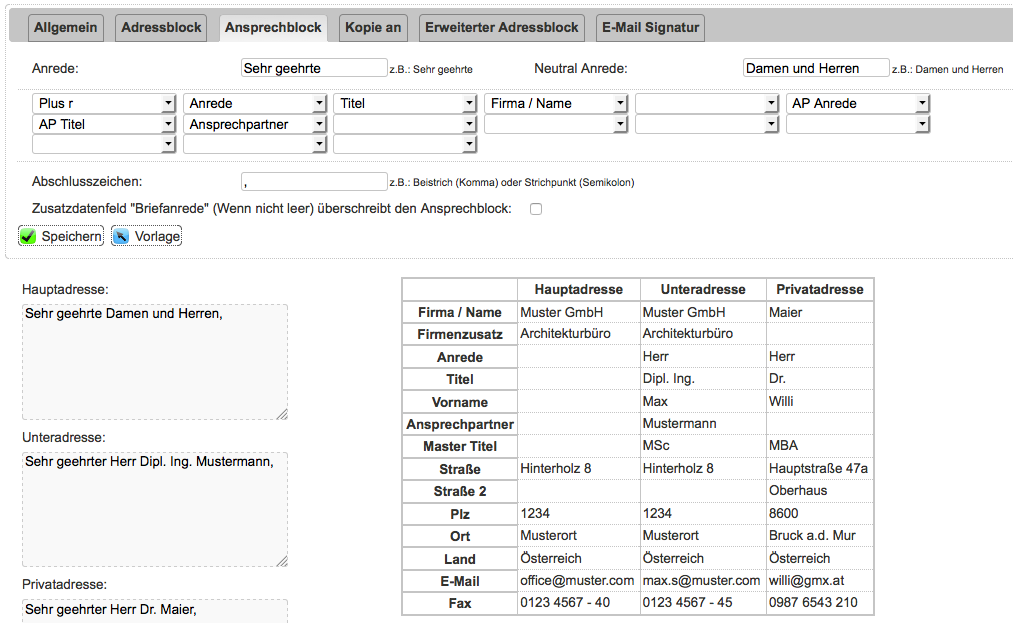
Task: Click into the Hauptadresse preview textarea
Action: 154,361
